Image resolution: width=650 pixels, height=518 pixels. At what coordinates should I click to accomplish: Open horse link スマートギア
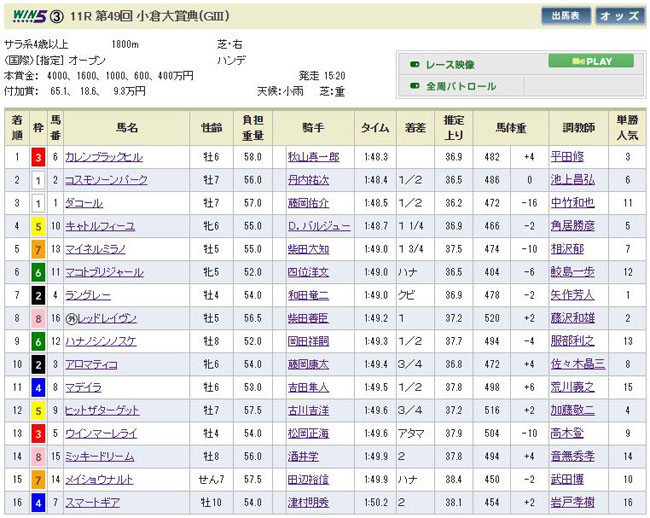pyautogui.click(x=93, y=502)
